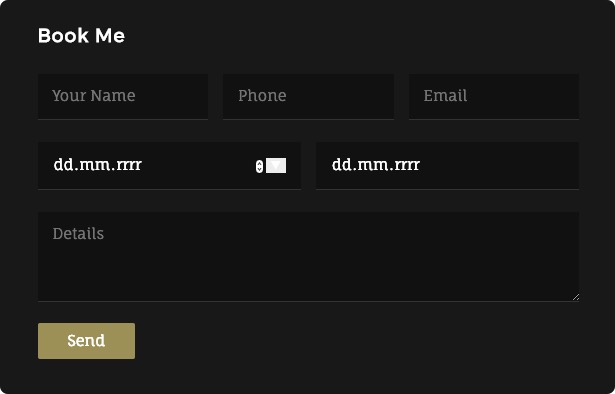Viewport: 615px width, 394px height.
Task: Click the Book Me heading
Action: 81,36
